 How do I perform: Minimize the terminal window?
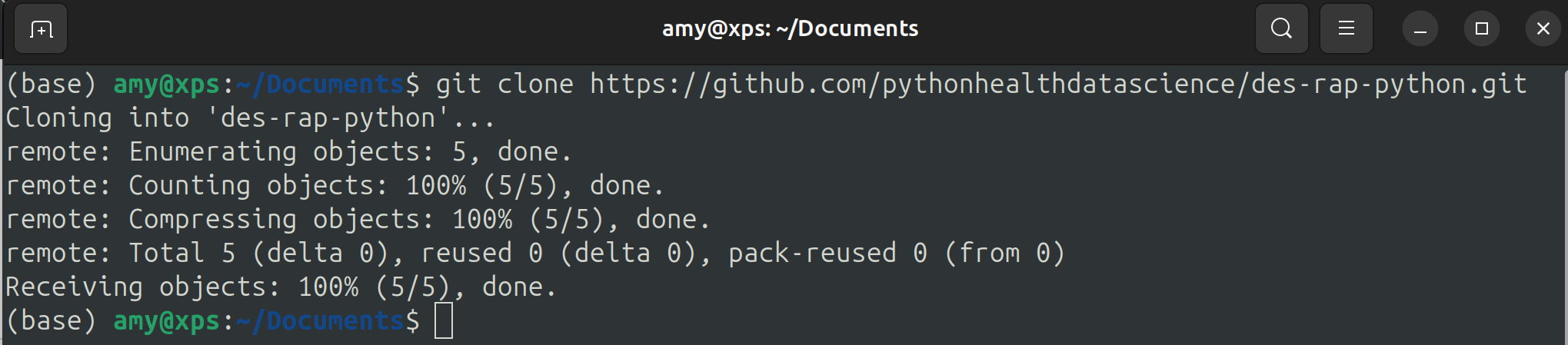coord(1420,29)
